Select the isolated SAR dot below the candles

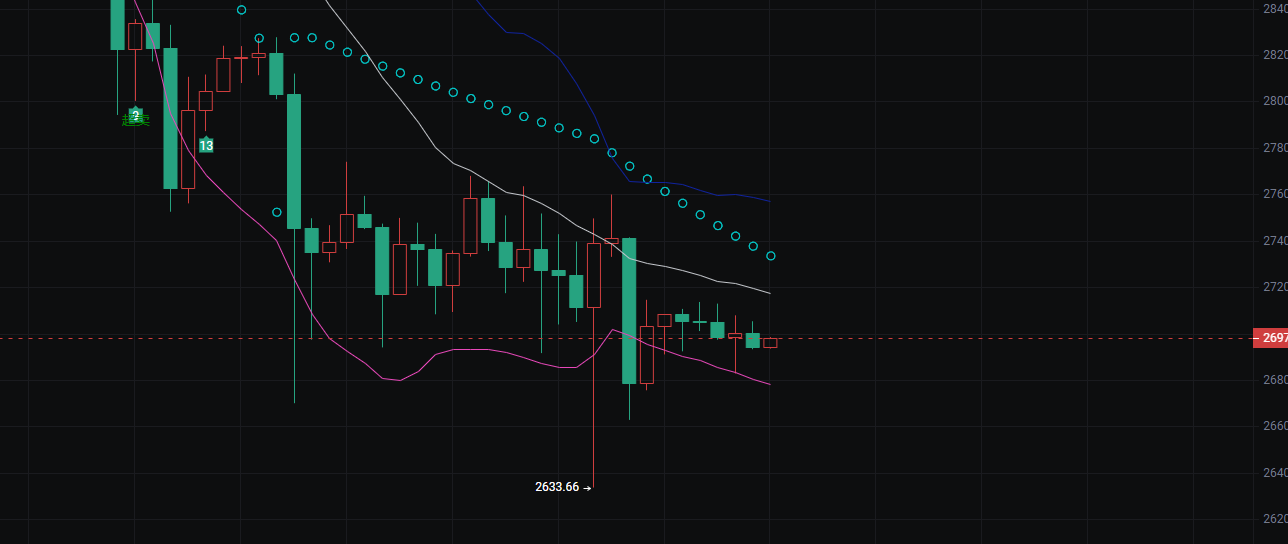tap(277, 212)
